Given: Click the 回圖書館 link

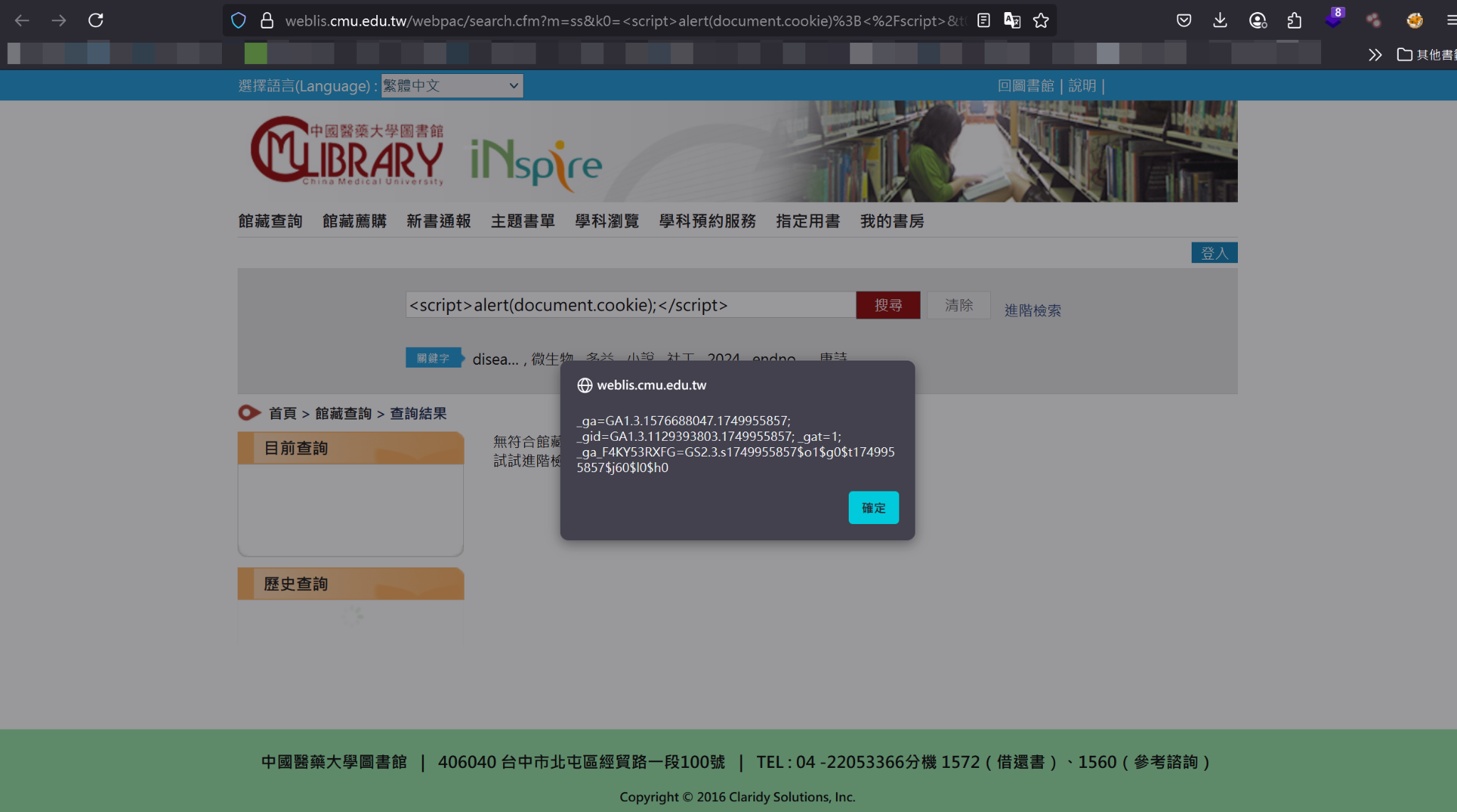Looking at the screenshot, I should 1026,86.
